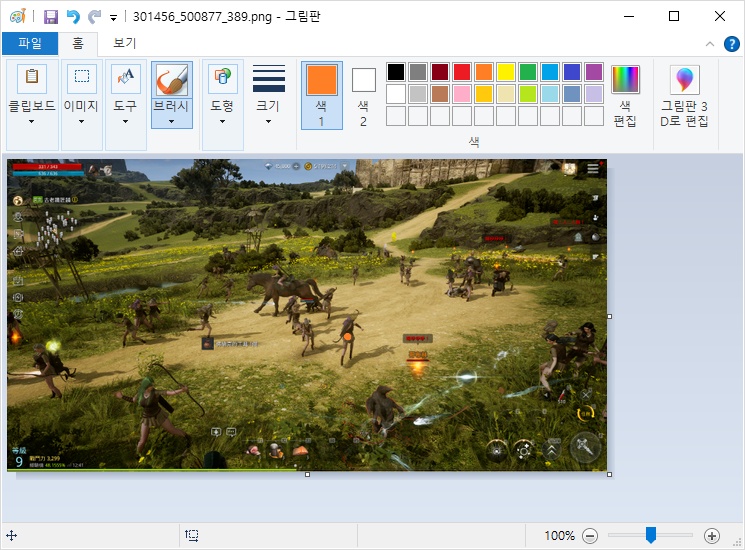Pick the yellow color swatch
This screenshot has width=745, height=550.
pyautogui.click(x=506, y=72)
